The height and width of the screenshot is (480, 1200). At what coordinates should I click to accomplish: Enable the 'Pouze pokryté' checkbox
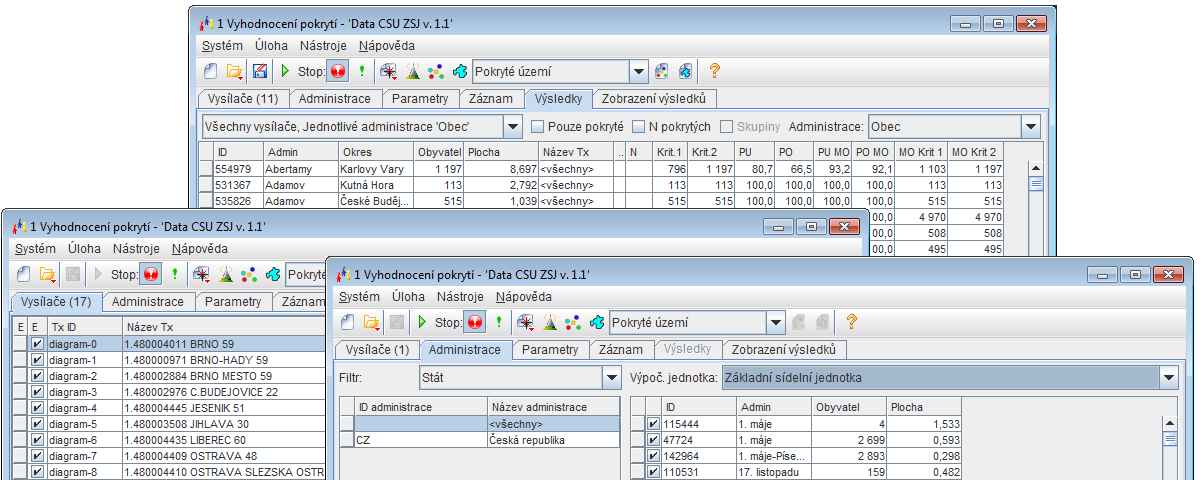point(537,127)
